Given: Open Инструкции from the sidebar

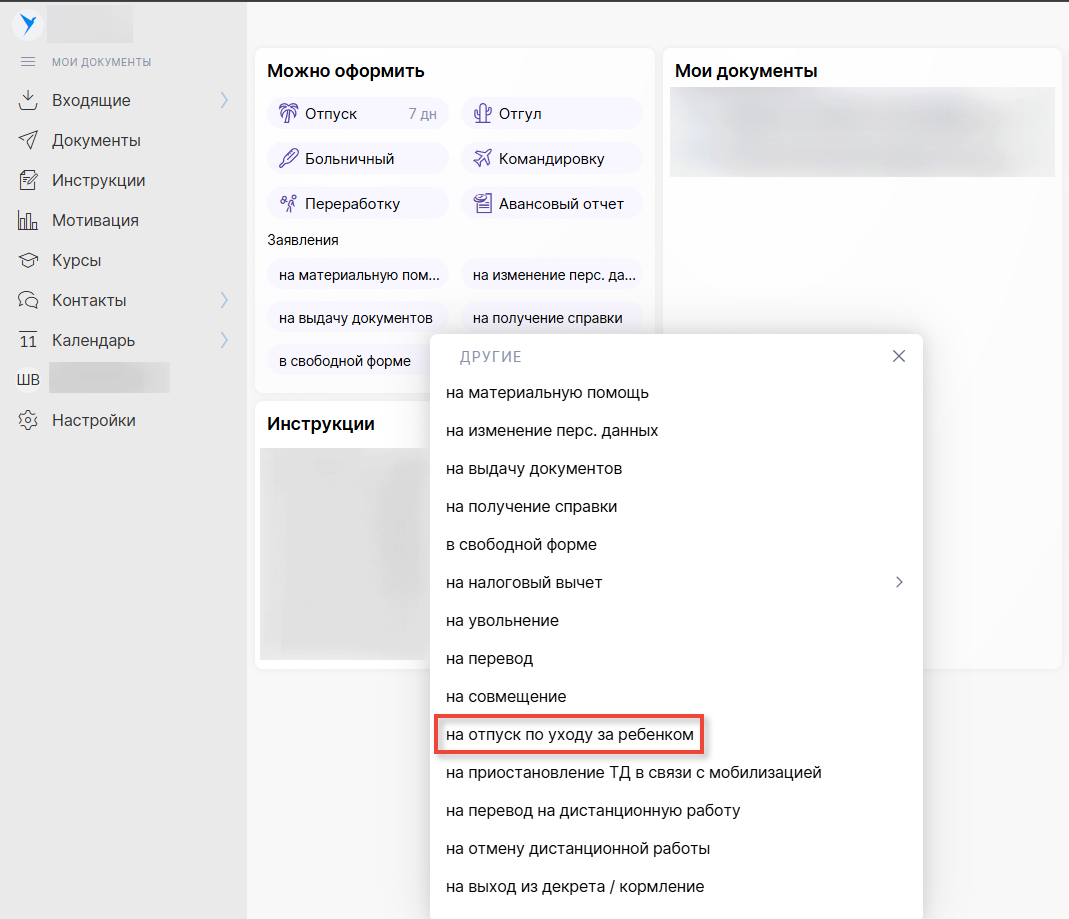Looking at the screenshot, I should coord(98,180).
